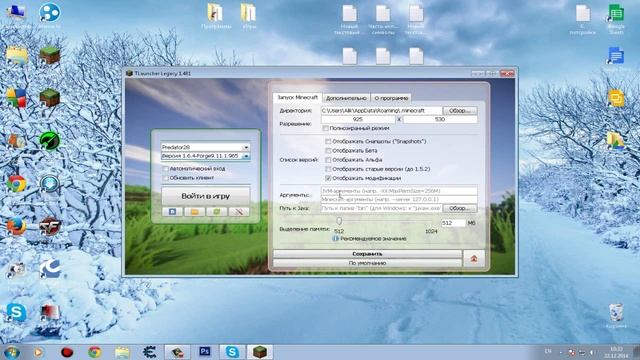640x360 pixels.
Task: Click the info icon beside Рекомендуемое значение
Action: [336, 238]
